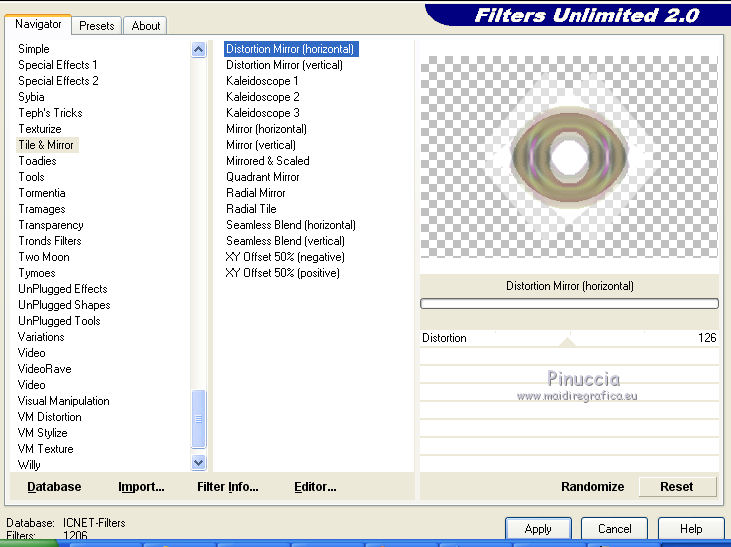Select UnPlugged Tools category
Image resolution: width=731 pixels, height=547 pixels.
(59, 321)
